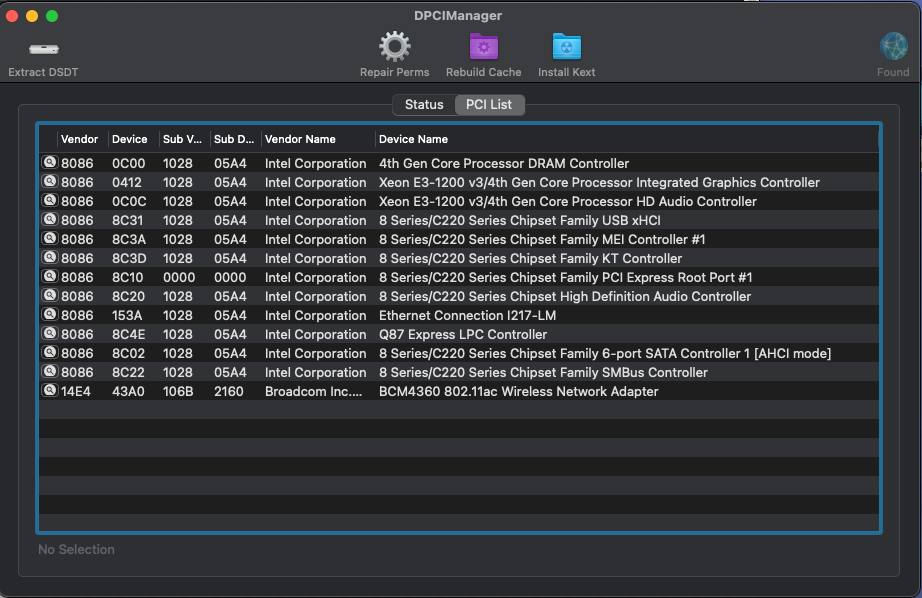The width and height of the screenshot is (922, 598).
Task: Click the yellow minimize window button
Action: click(32, 16)
